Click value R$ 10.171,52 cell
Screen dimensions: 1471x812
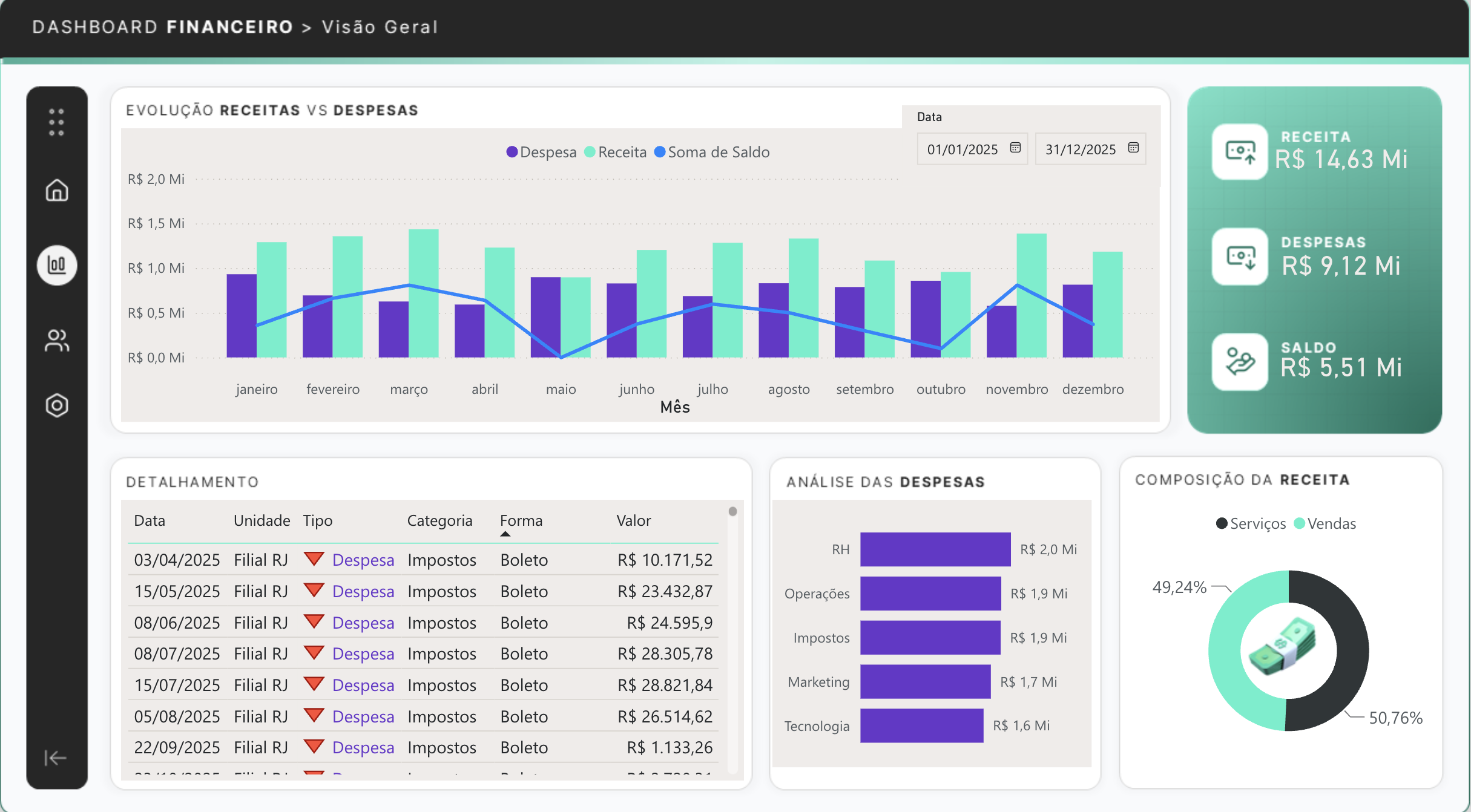665,560
